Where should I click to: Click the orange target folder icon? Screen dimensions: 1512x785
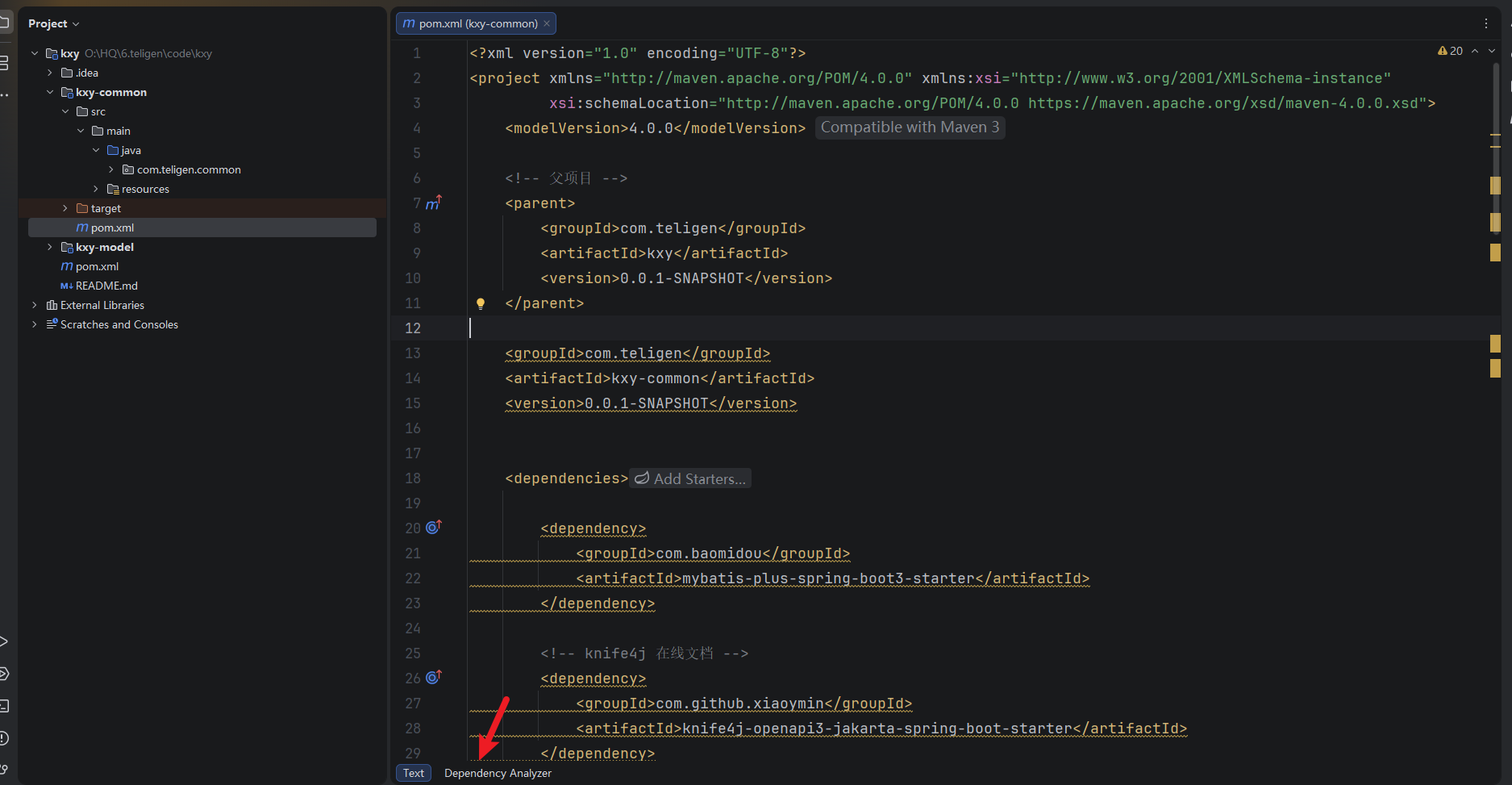82,208
